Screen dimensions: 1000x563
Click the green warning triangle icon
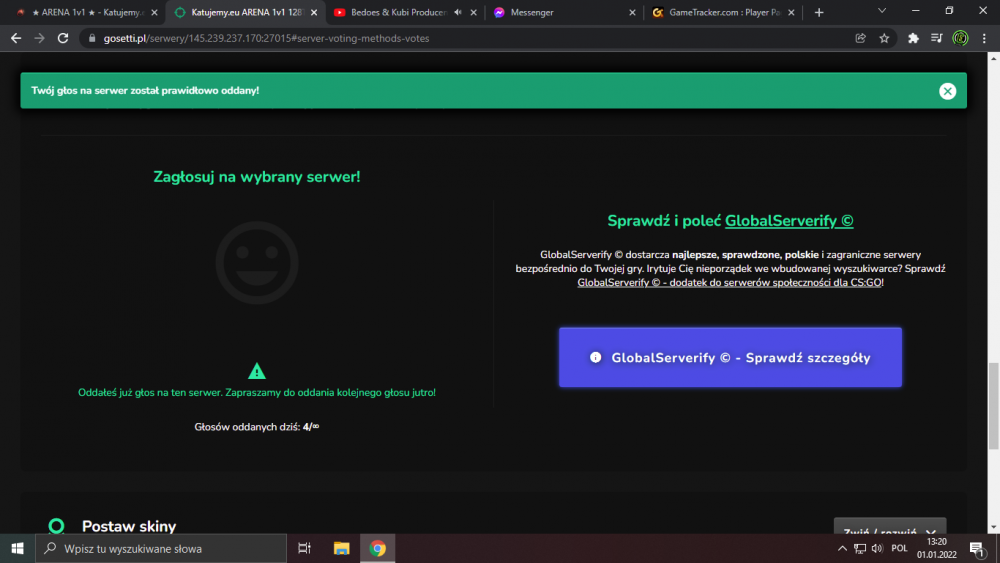tap(256, 371)
